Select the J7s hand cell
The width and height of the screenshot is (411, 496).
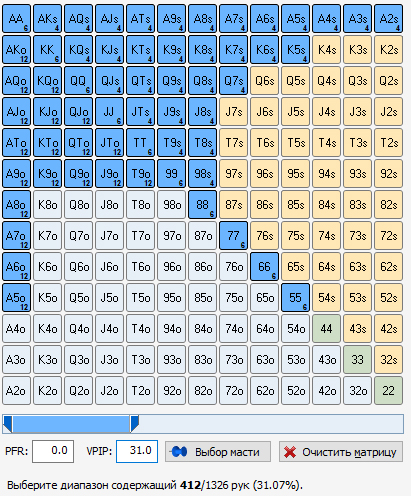point(233,112)
